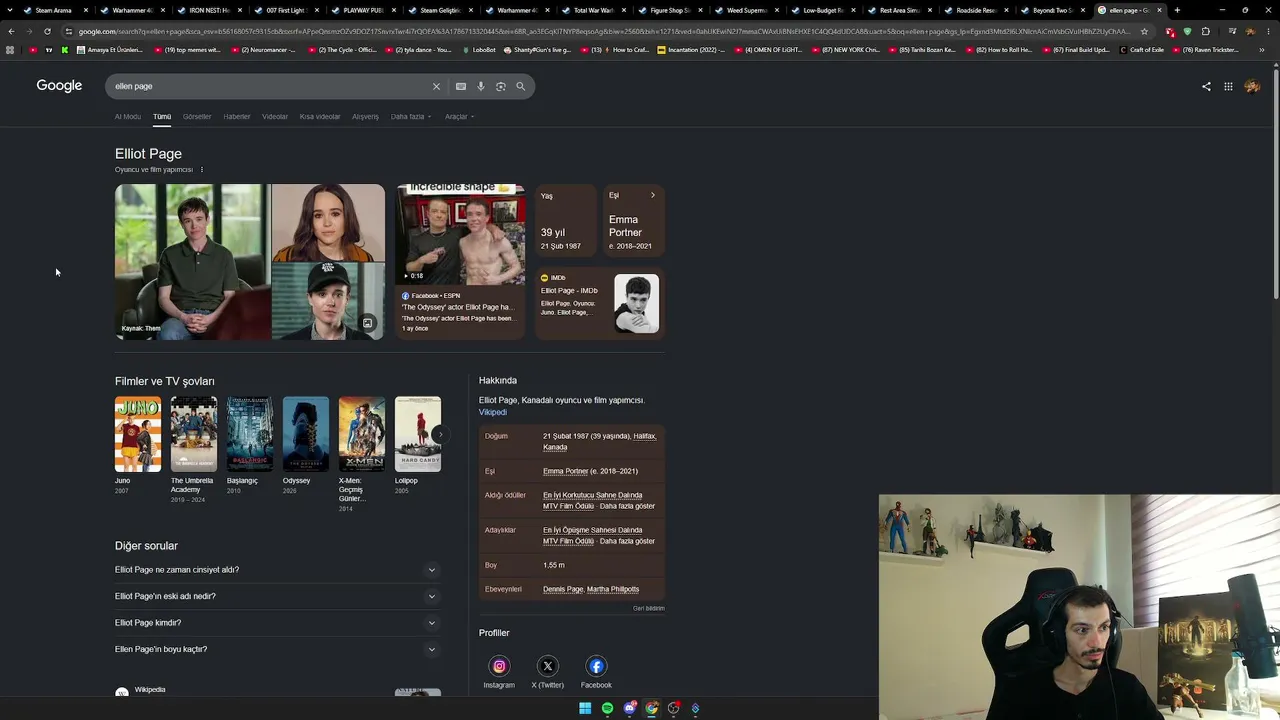Open the 'Araçlar' tools dropdown
The width and height of the screenshot is (1280, 720).
coord(459,117)
